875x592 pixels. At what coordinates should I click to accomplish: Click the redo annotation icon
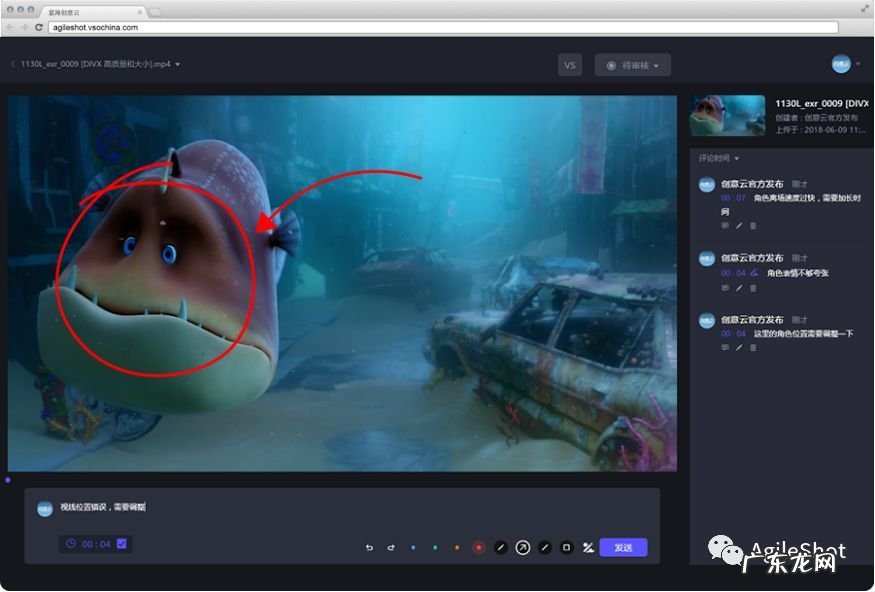click(x=391, y=548)
